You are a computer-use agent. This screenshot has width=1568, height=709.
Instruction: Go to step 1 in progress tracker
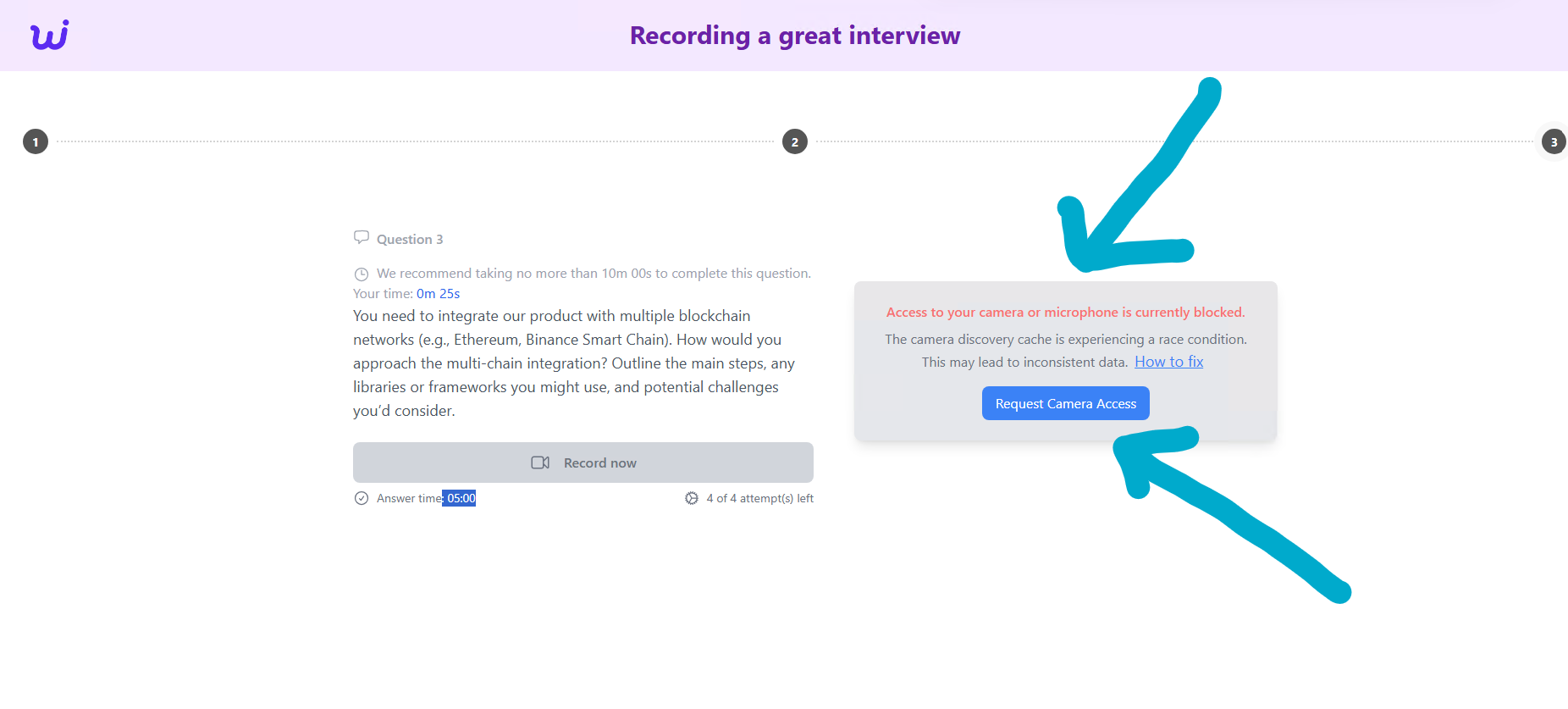pyautogui.click(x=36, y=142)
